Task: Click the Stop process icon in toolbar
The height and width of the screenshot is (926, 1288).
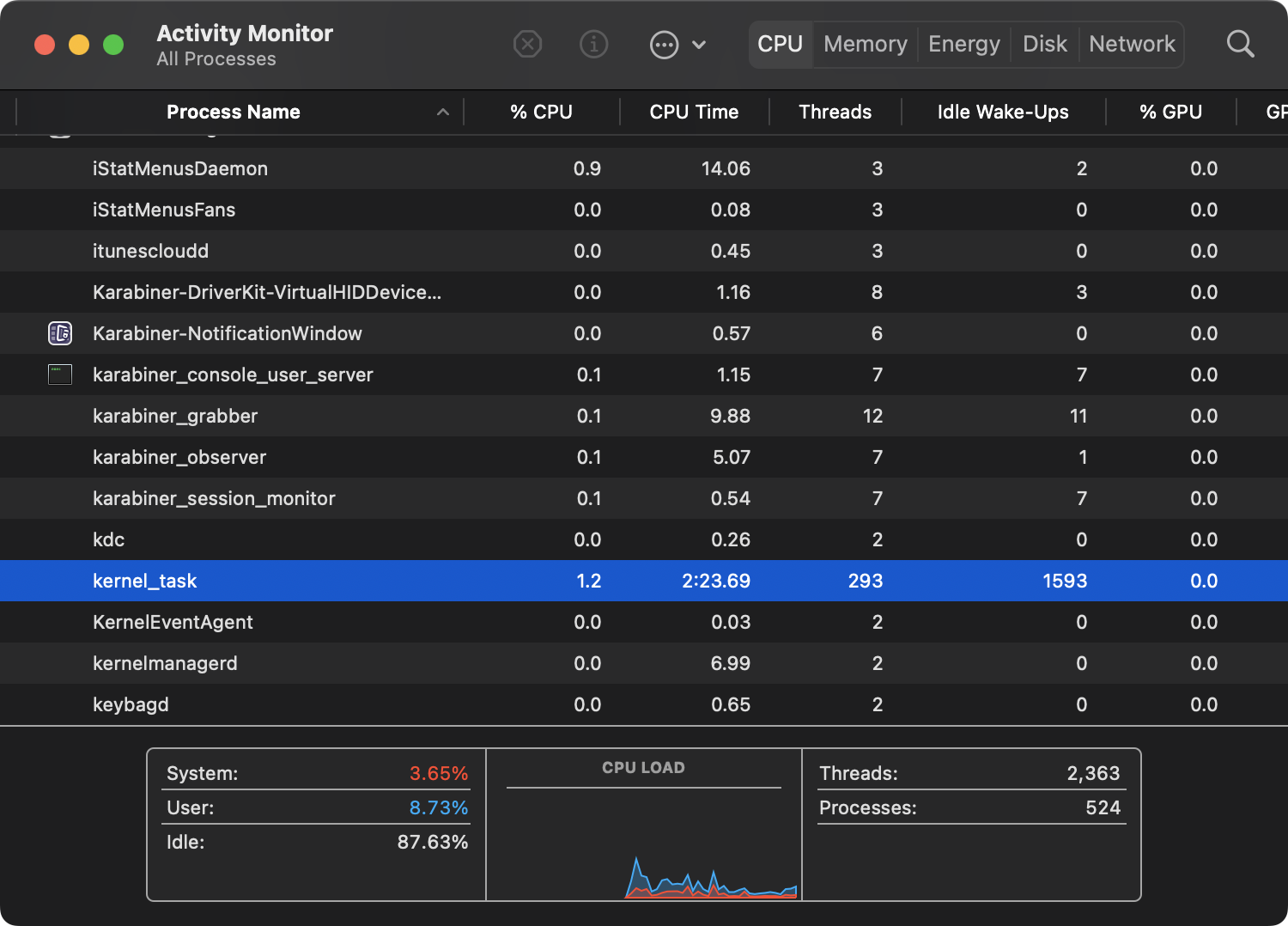Action: coord(527,44)
